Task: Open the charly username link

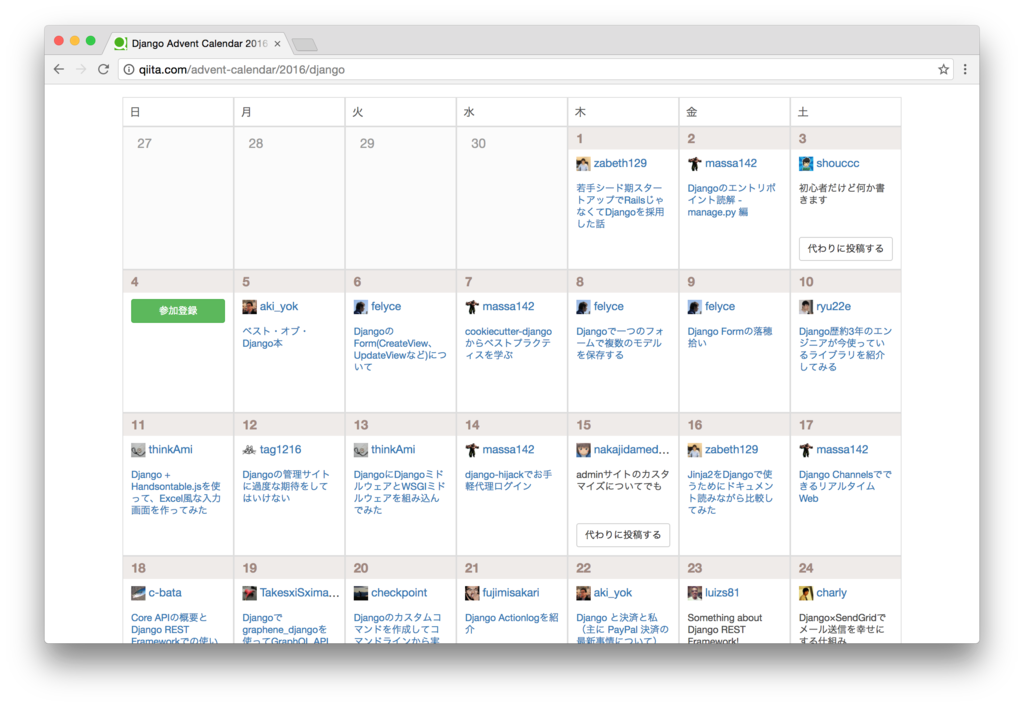Action: pos(831,593)
